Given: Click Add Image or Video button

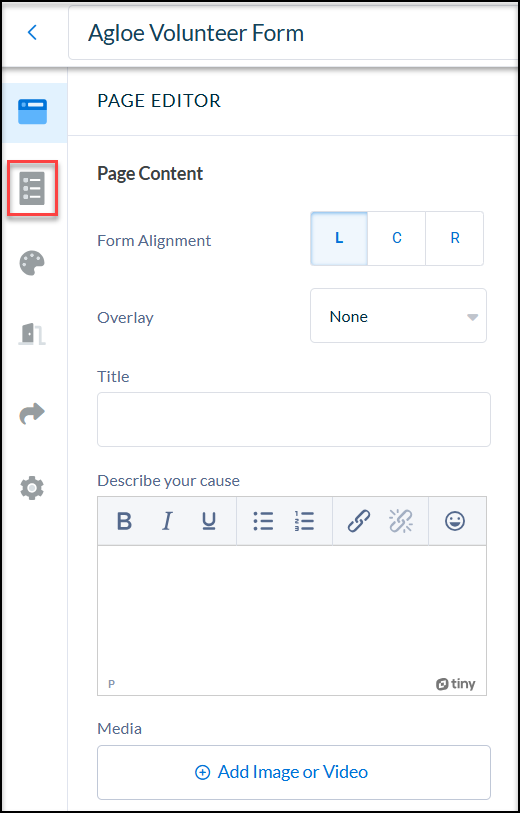Looking at the screenshot, I should 293,773.
